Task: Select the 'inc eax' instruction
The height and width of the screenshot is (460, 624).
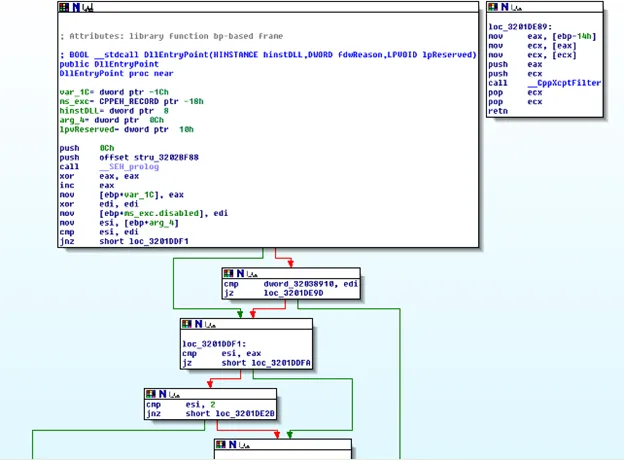Action: pos(87,185)
